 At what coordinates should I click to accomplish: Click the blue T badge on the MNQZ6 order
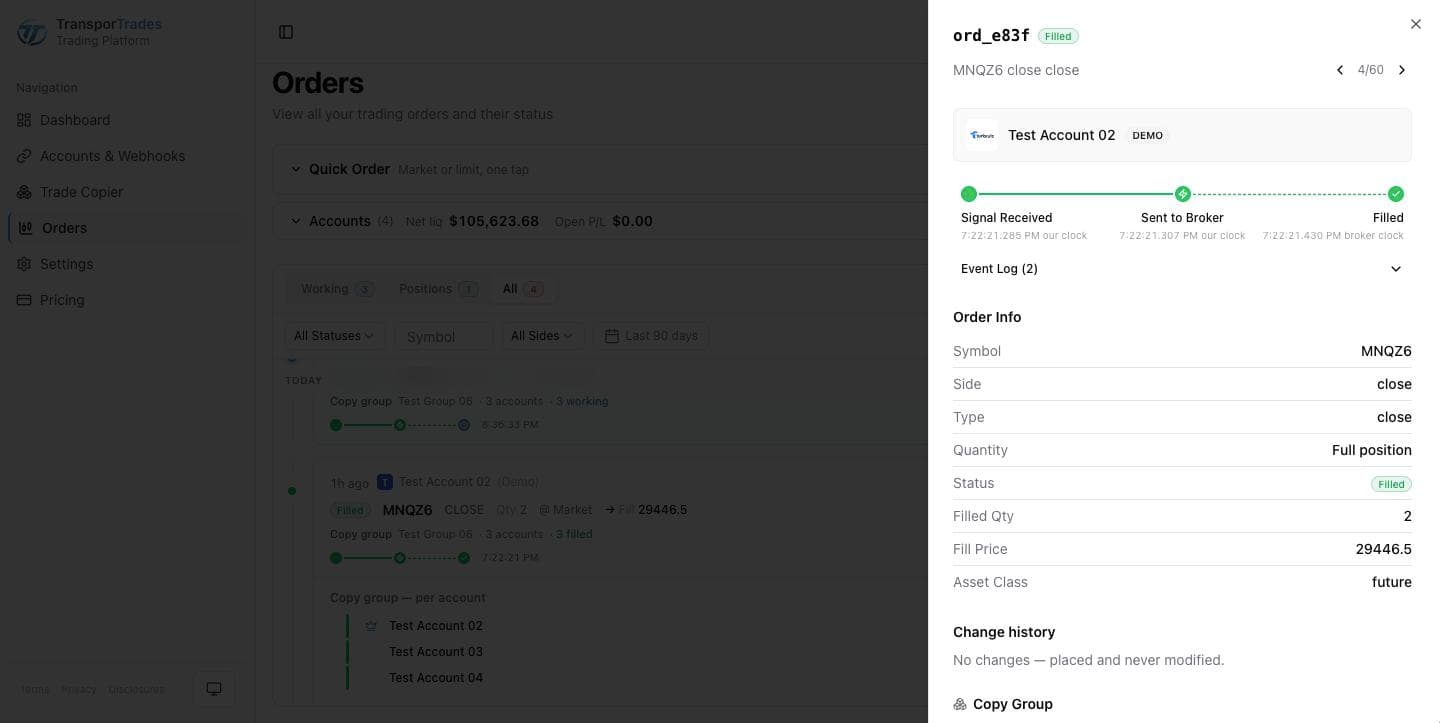click(x=385, y=482)
